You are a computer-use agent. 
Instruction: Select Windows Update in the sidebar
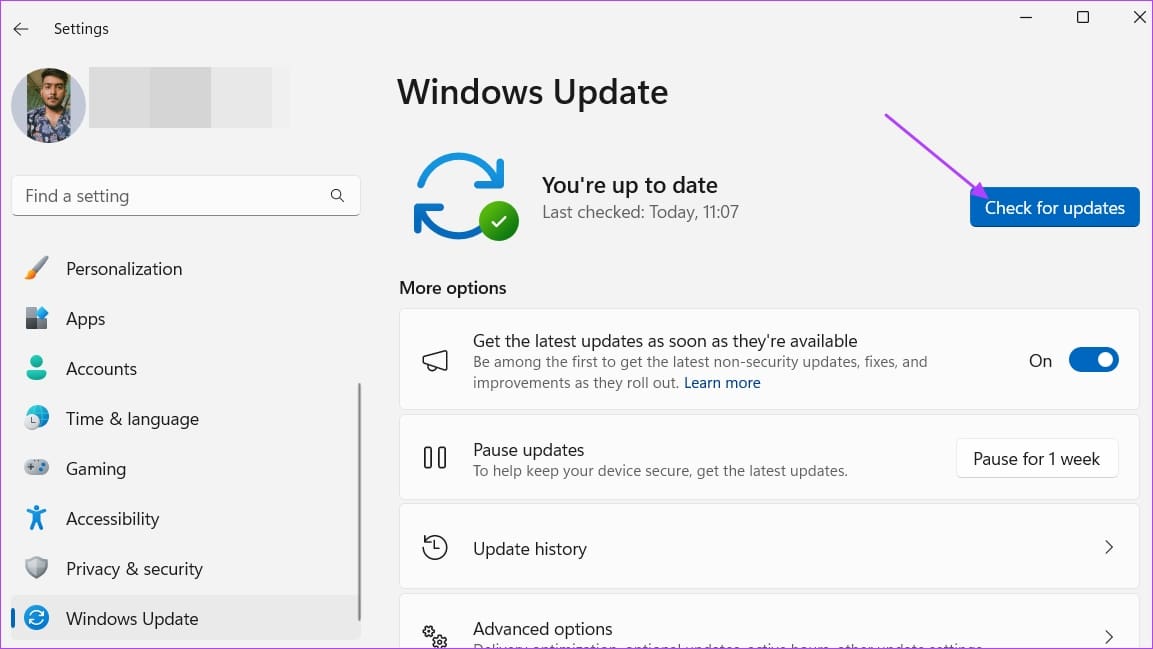pos(131,618)
